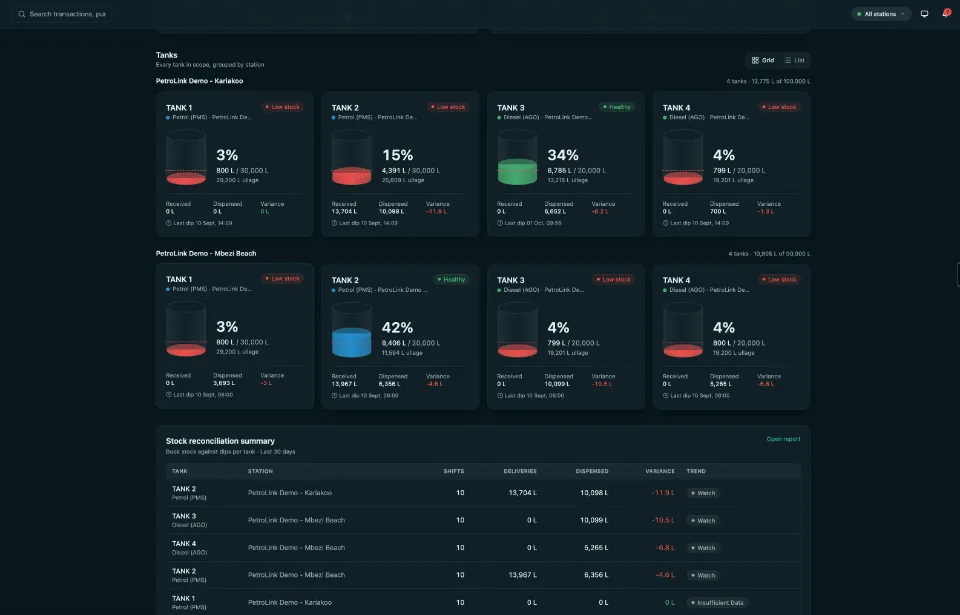Click Low stock badge on Mbezi Beach Tank 4
960x615 pixels.
(x=779, y=279)
